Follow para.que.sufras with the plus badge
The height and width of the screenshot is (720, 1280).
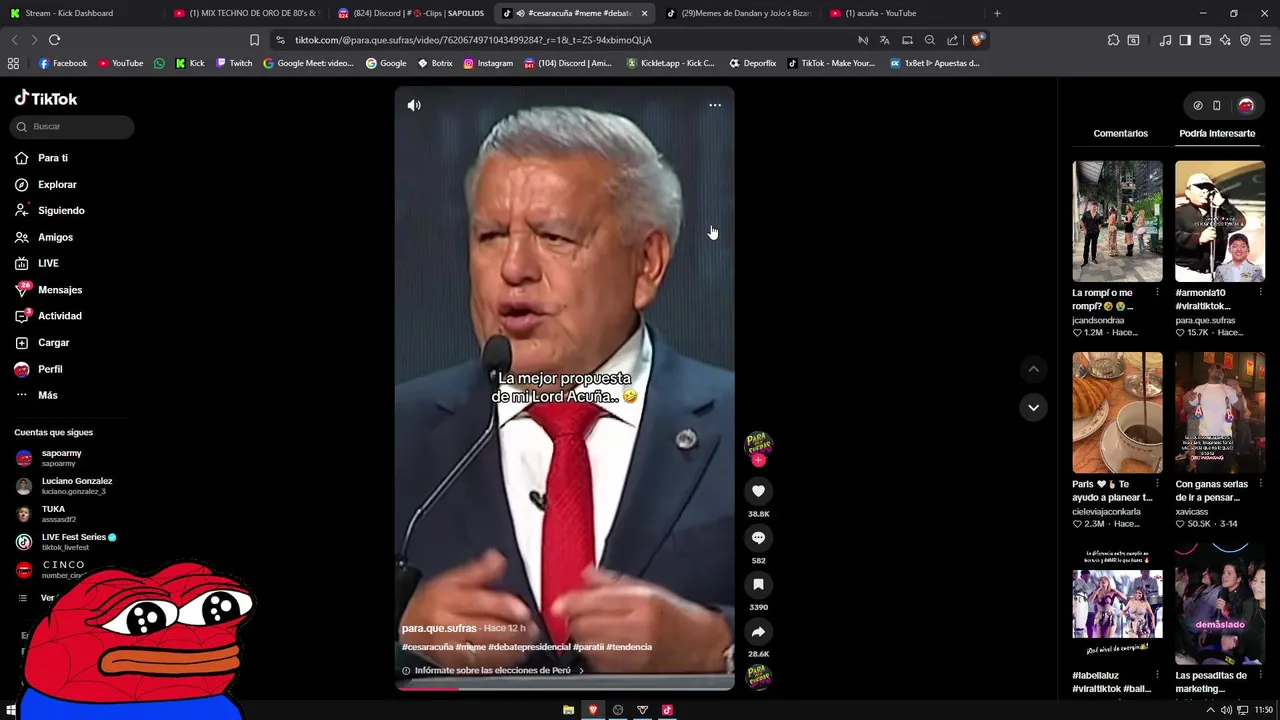click(x=759, y=460)
